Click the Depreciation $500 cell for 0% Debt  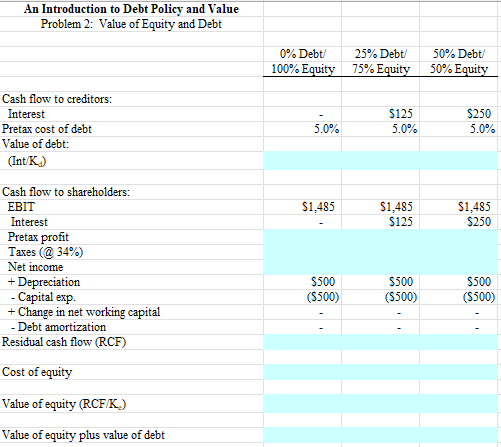click(323, 282)
